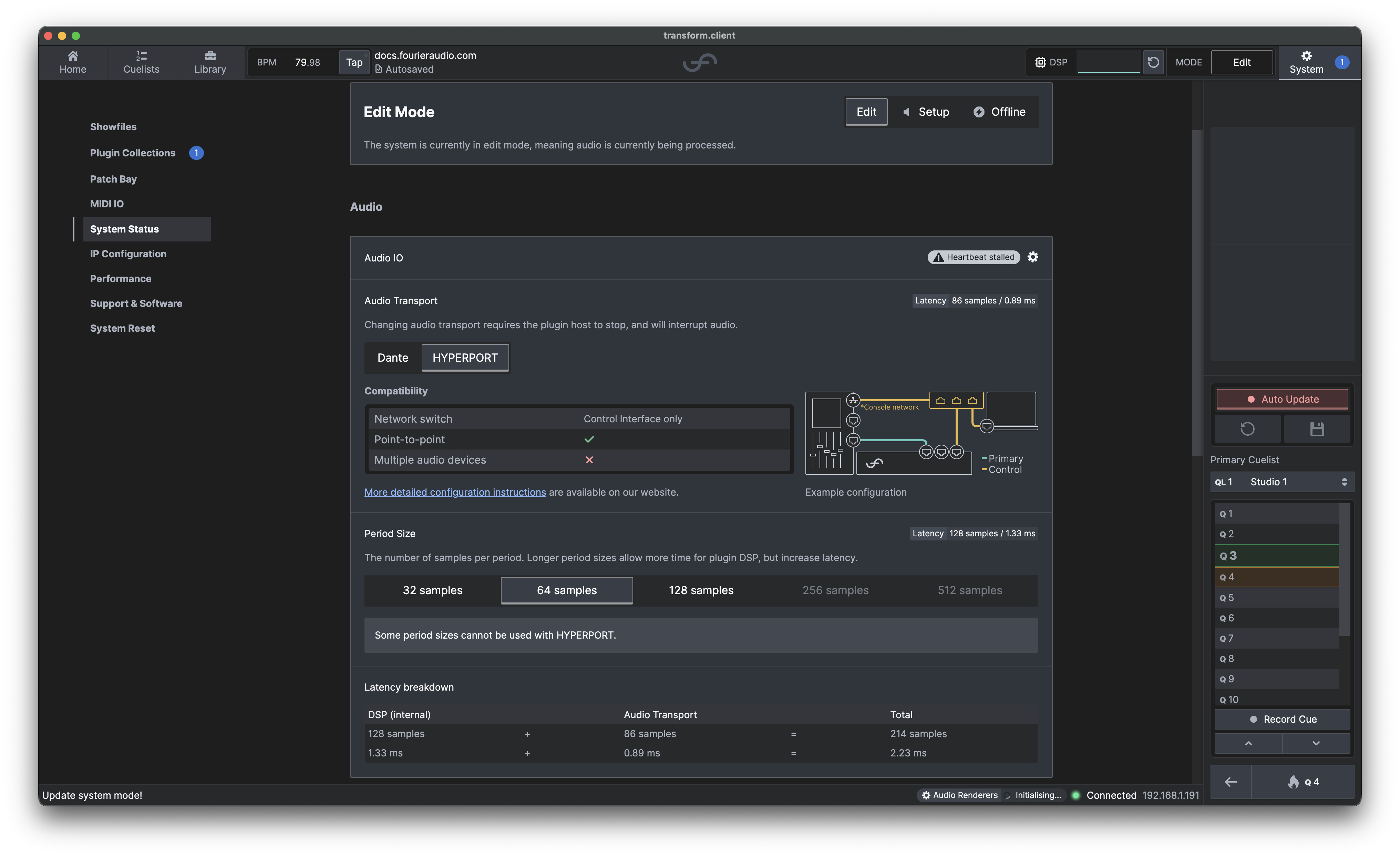
Task: Choose 32 samples period size
Action: (432, 590)
